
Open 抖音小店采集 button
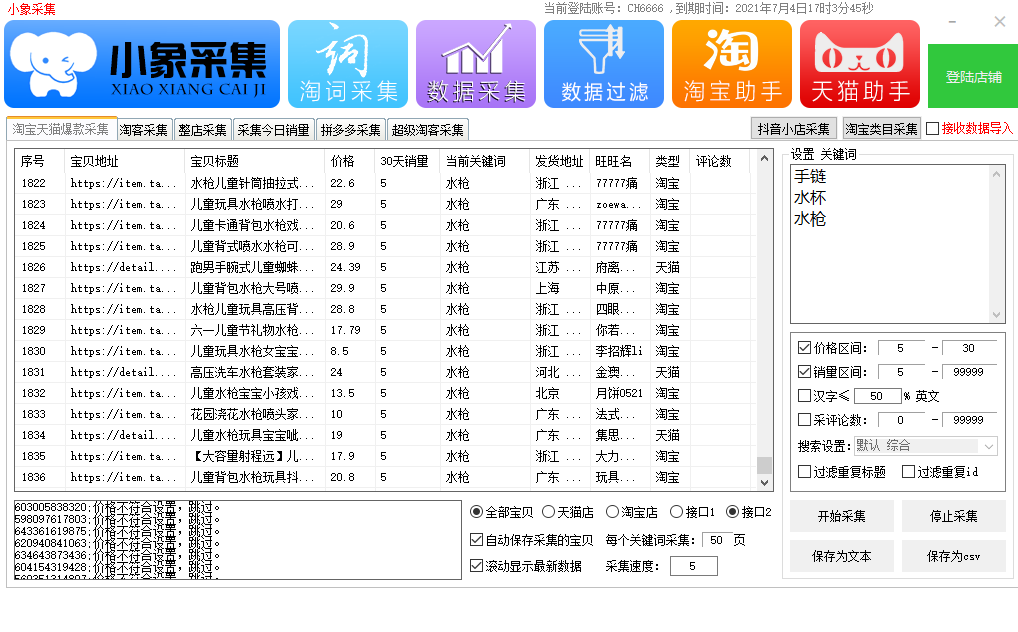click(x=793, y=129)
